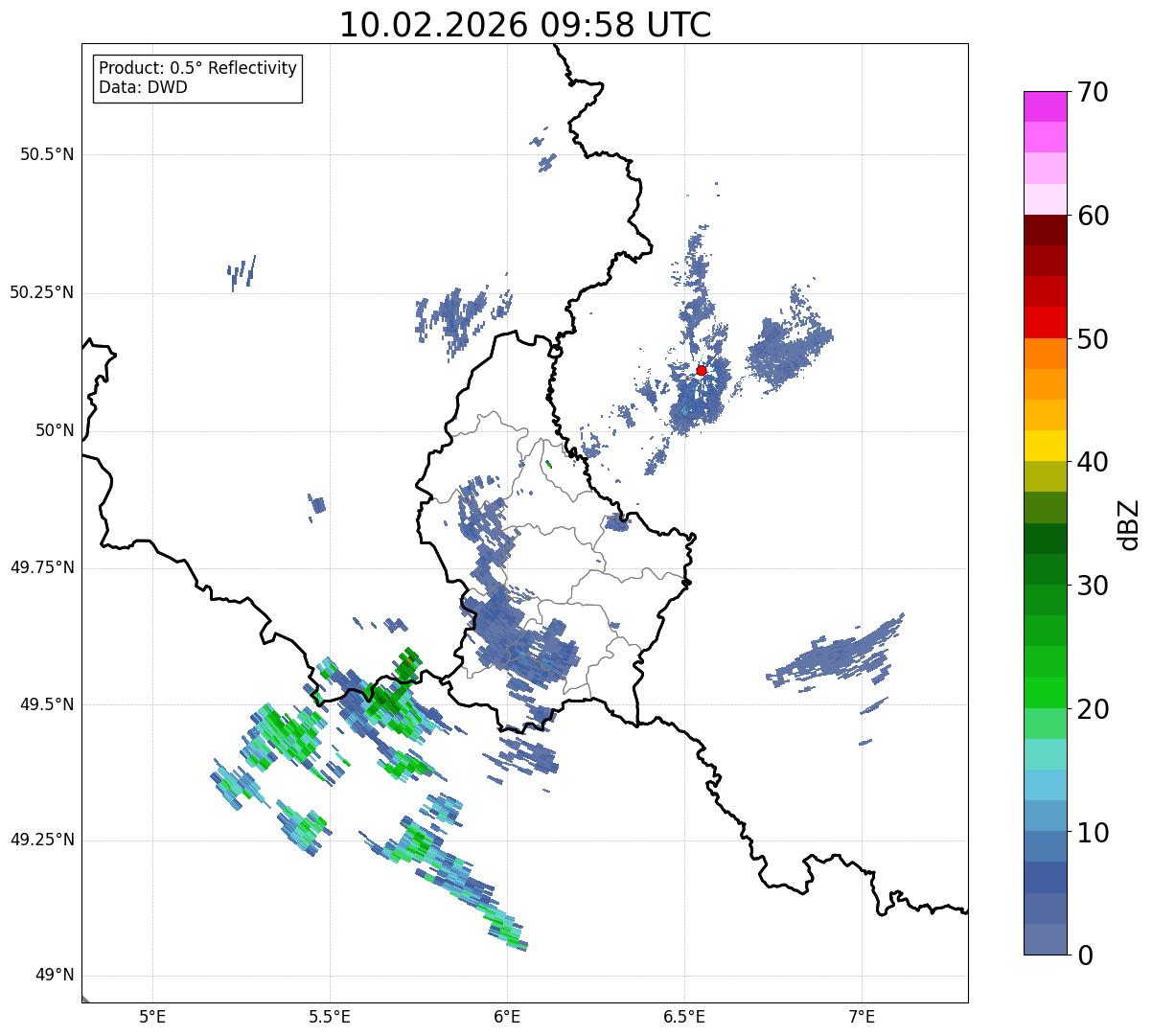Click the 70 label on the colorbar
The width and height of the screenshot is (1152, 1036).
click(1092, 92)
